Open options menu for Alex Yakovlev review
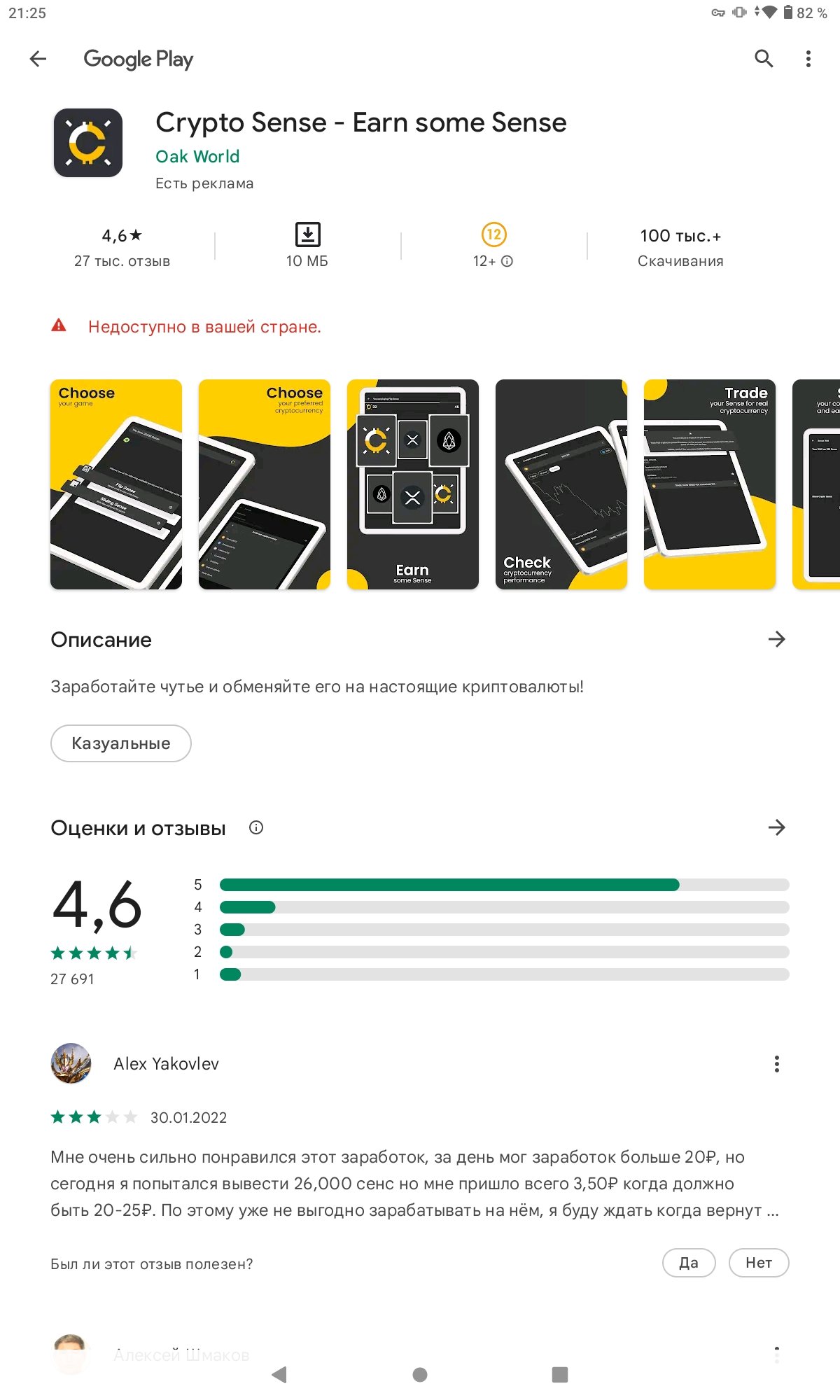Image resolution: width=840 pixels, height=1400 pixels. (776, 1064)
